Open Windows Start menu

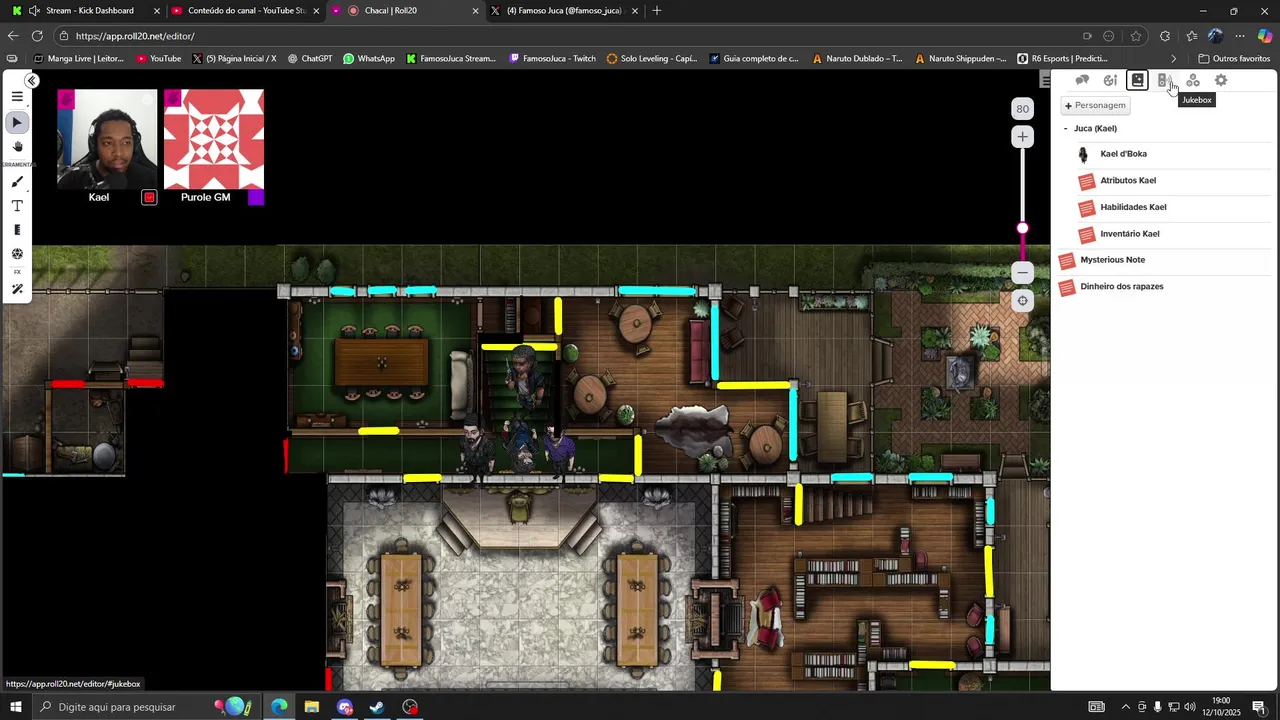point(16,707)
